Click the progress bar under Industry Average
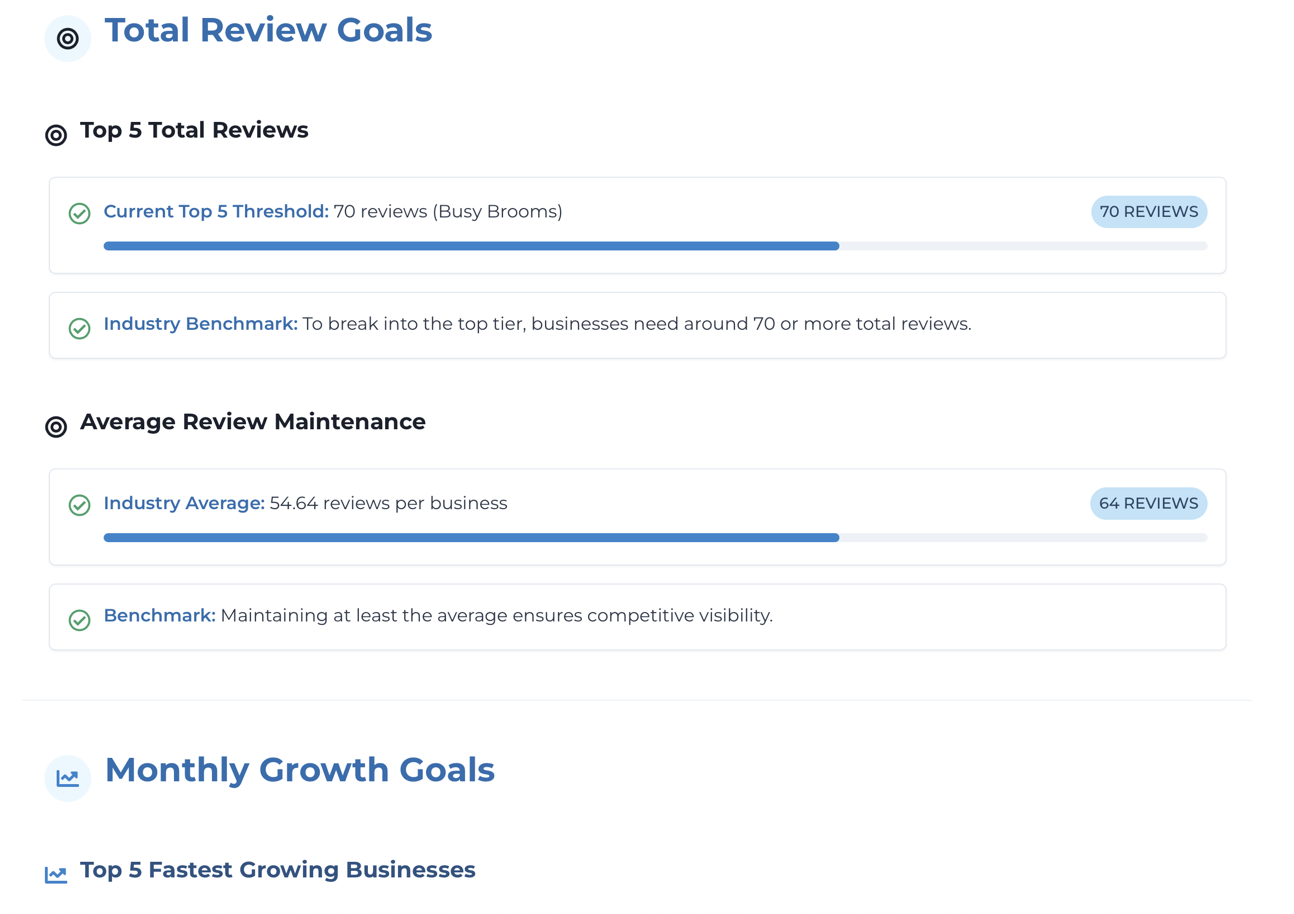1294x914 pixels. [x=655, y=538]
